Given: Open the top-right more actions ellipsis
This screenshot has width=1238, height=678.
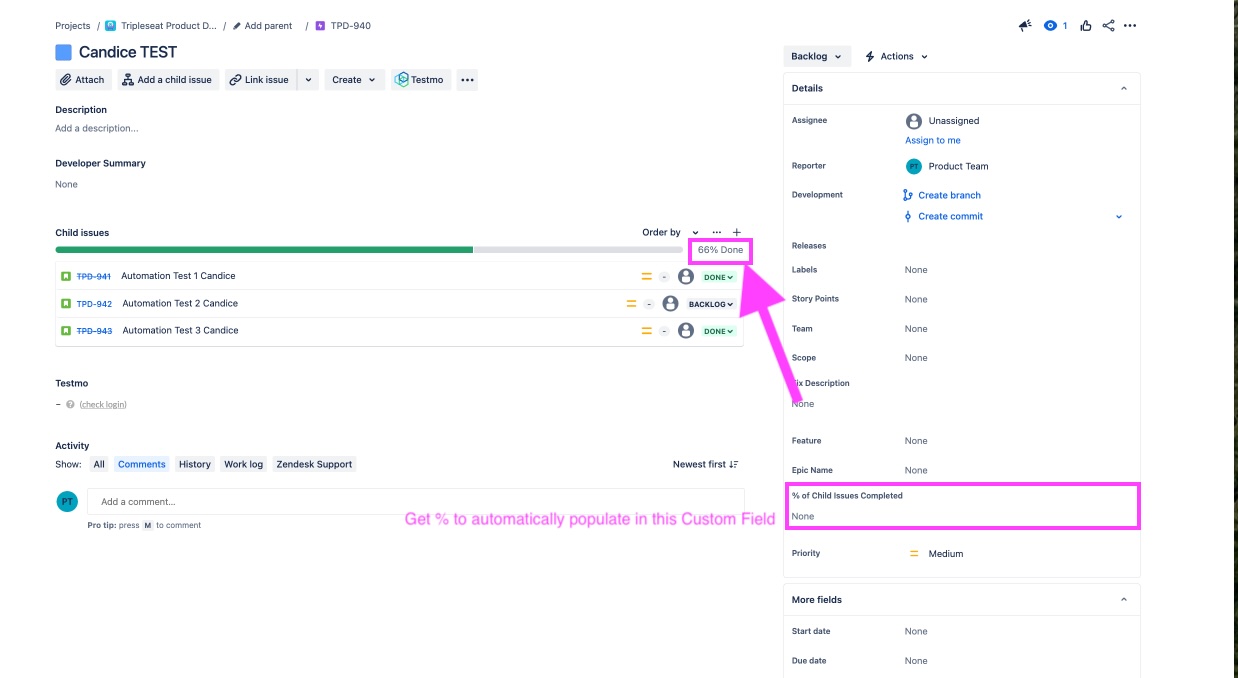Looking at the screenshot, I should [x=1130, y=26].
